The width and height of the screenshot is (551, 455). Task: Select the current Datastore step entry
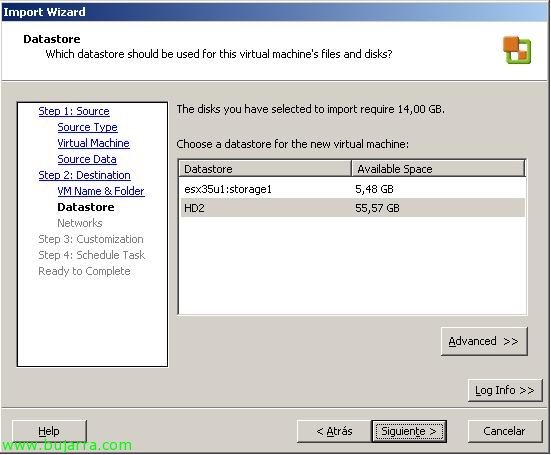tap(86, 207)
